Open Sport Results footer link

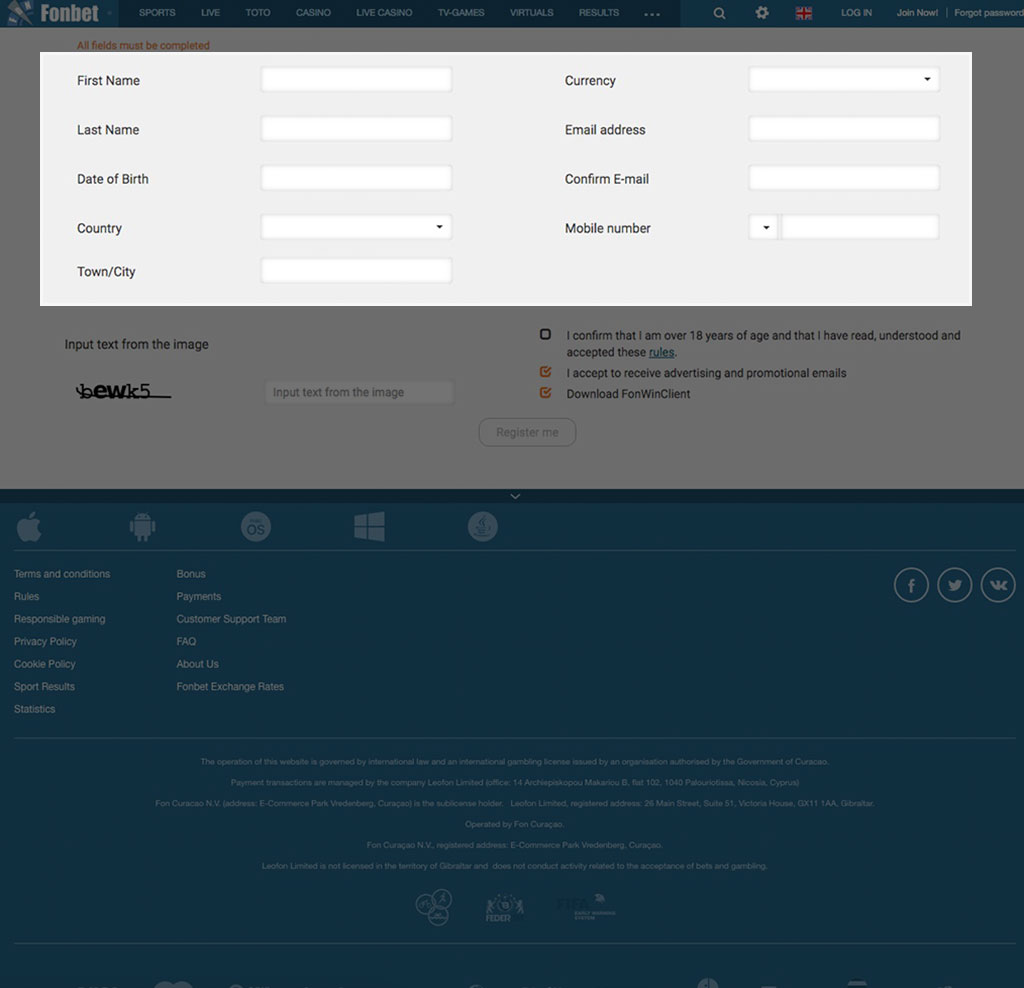pyautogui.click(x=44, y=686)
